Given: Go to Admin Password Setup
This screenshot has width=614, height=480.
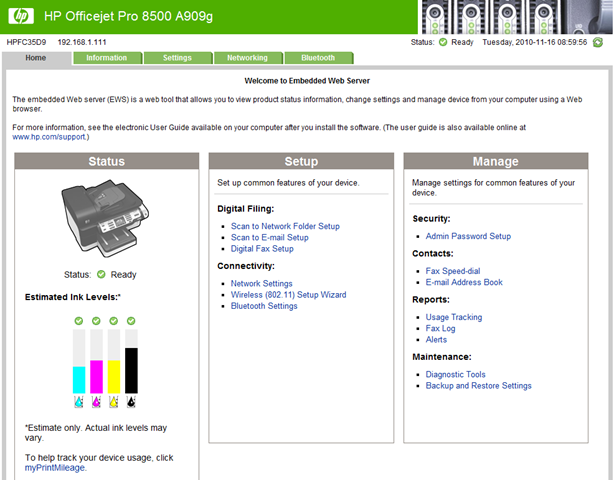Looking at the screenshot, I should pos(468,236).
